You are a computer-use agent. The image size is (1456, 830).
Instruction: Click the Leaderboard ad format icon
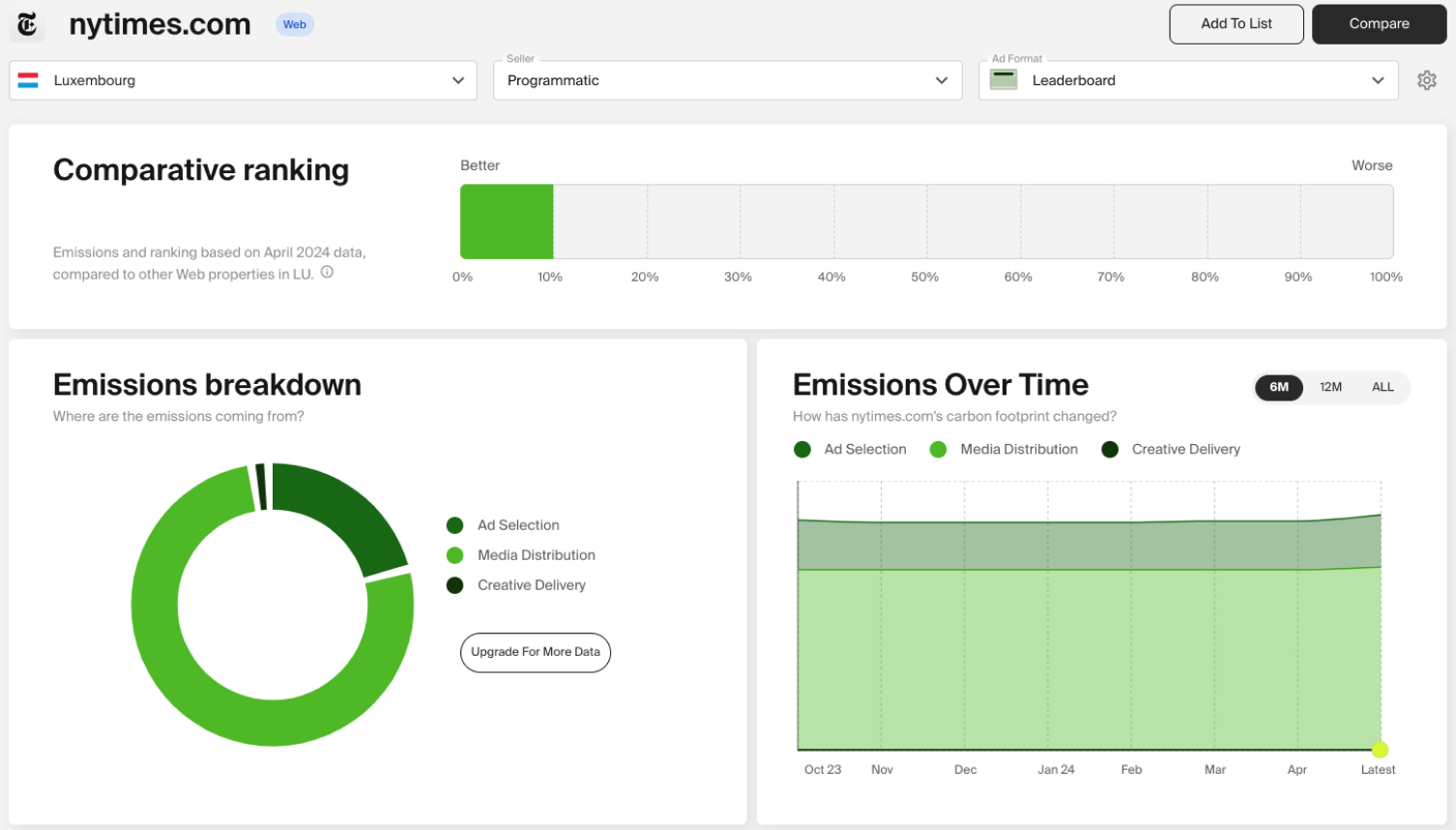1004,80
